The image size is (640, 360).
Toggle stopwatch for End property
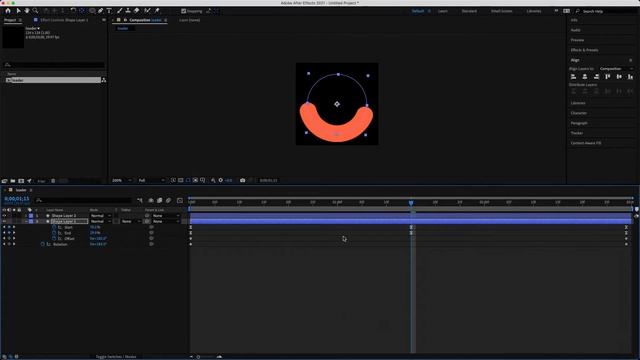[x=54, y=233]
